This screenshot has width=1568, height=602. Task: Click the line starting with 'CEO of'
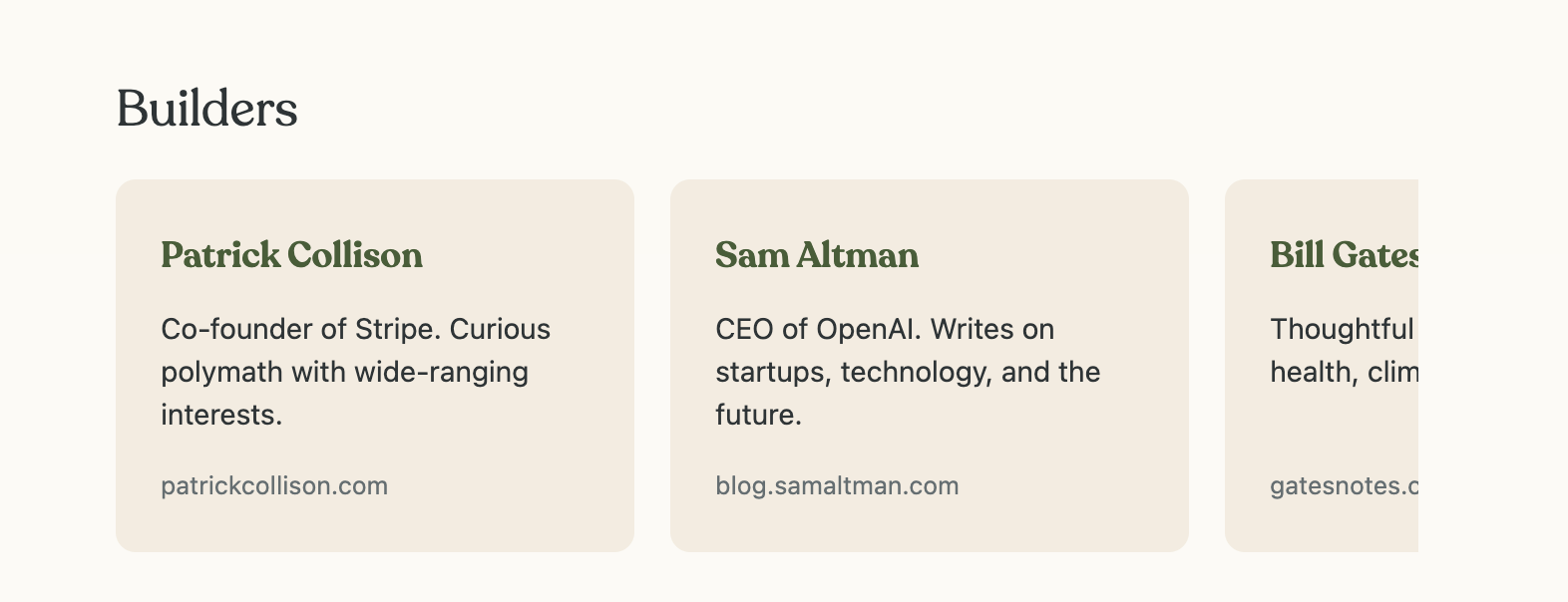tap(884, 330)
